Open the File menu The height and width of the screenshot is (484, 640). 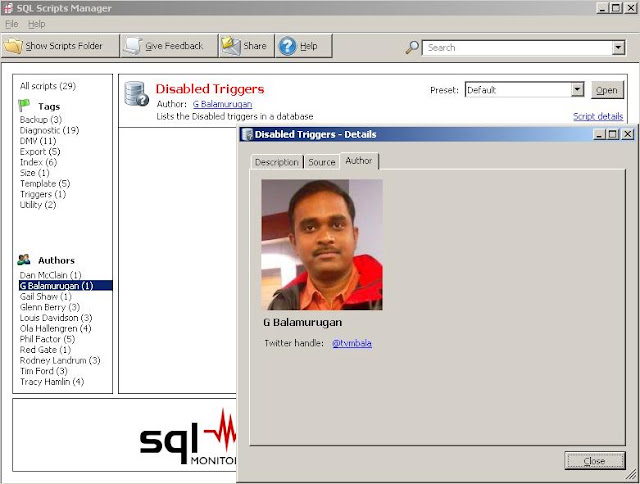pos(11,24)
